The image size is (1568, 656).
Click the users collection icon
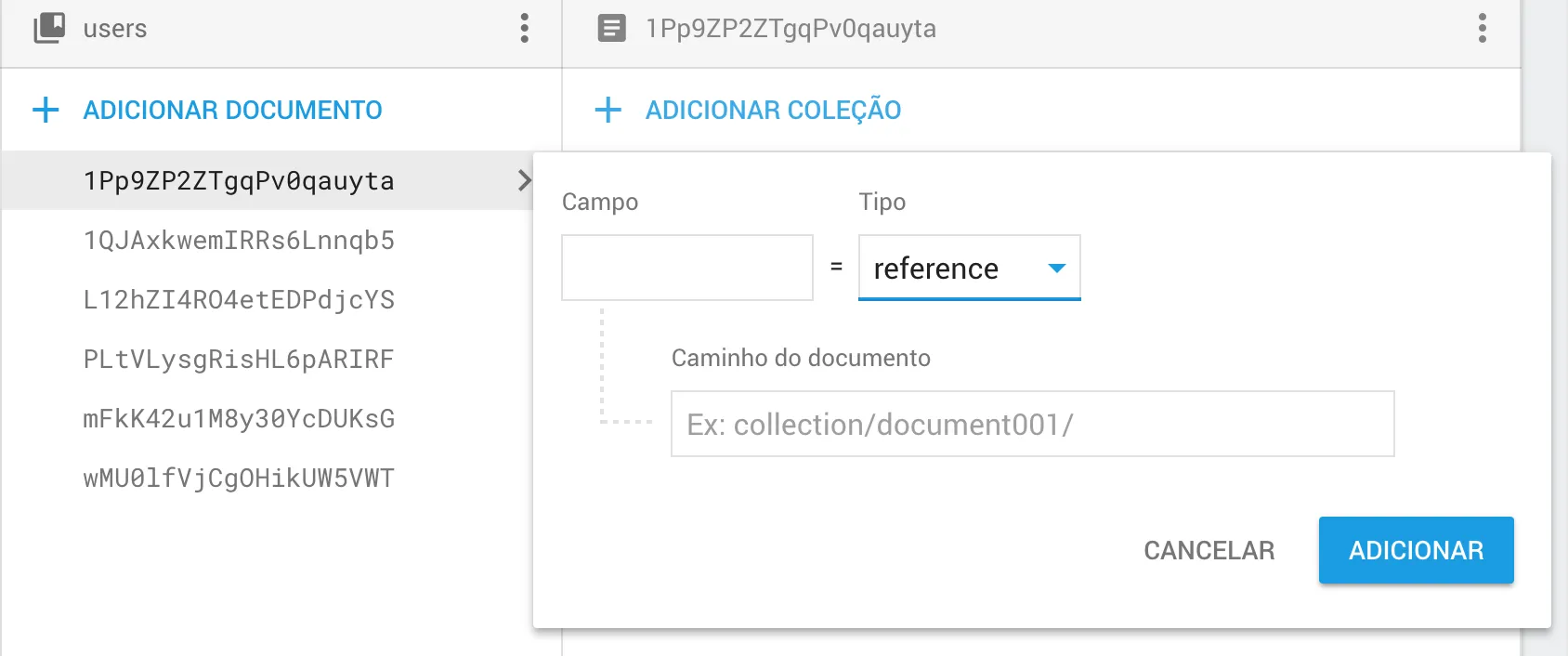pyautogui.click(x=50, y=28)
